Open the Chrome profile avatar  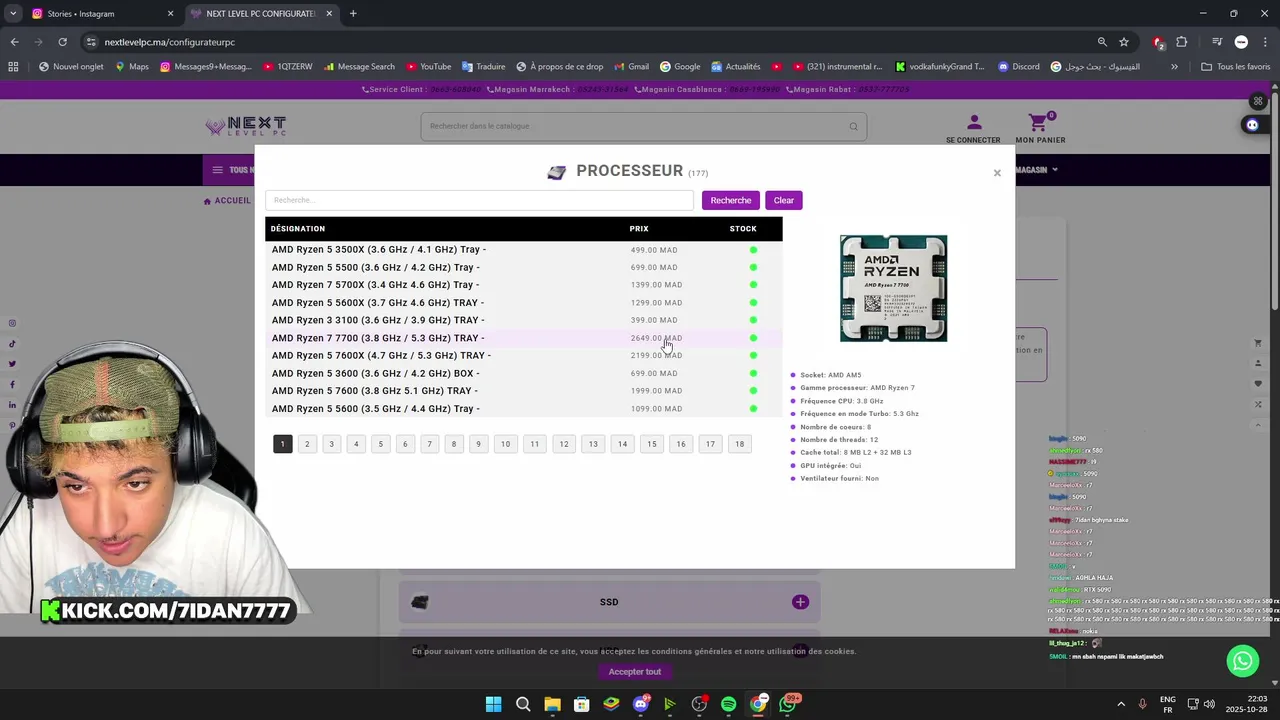[x=1241, y=42]
